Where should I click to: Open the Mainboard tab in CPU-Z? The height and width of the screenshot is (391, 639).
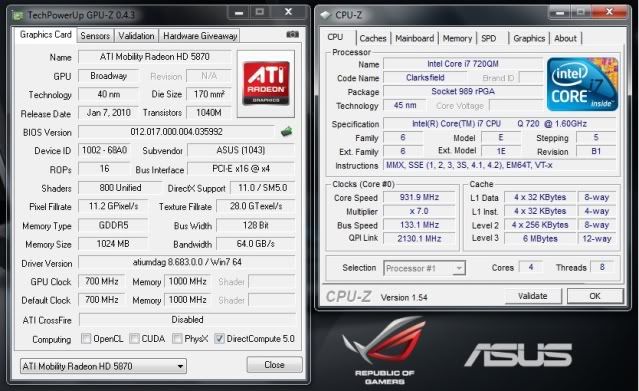click(414, 38)
